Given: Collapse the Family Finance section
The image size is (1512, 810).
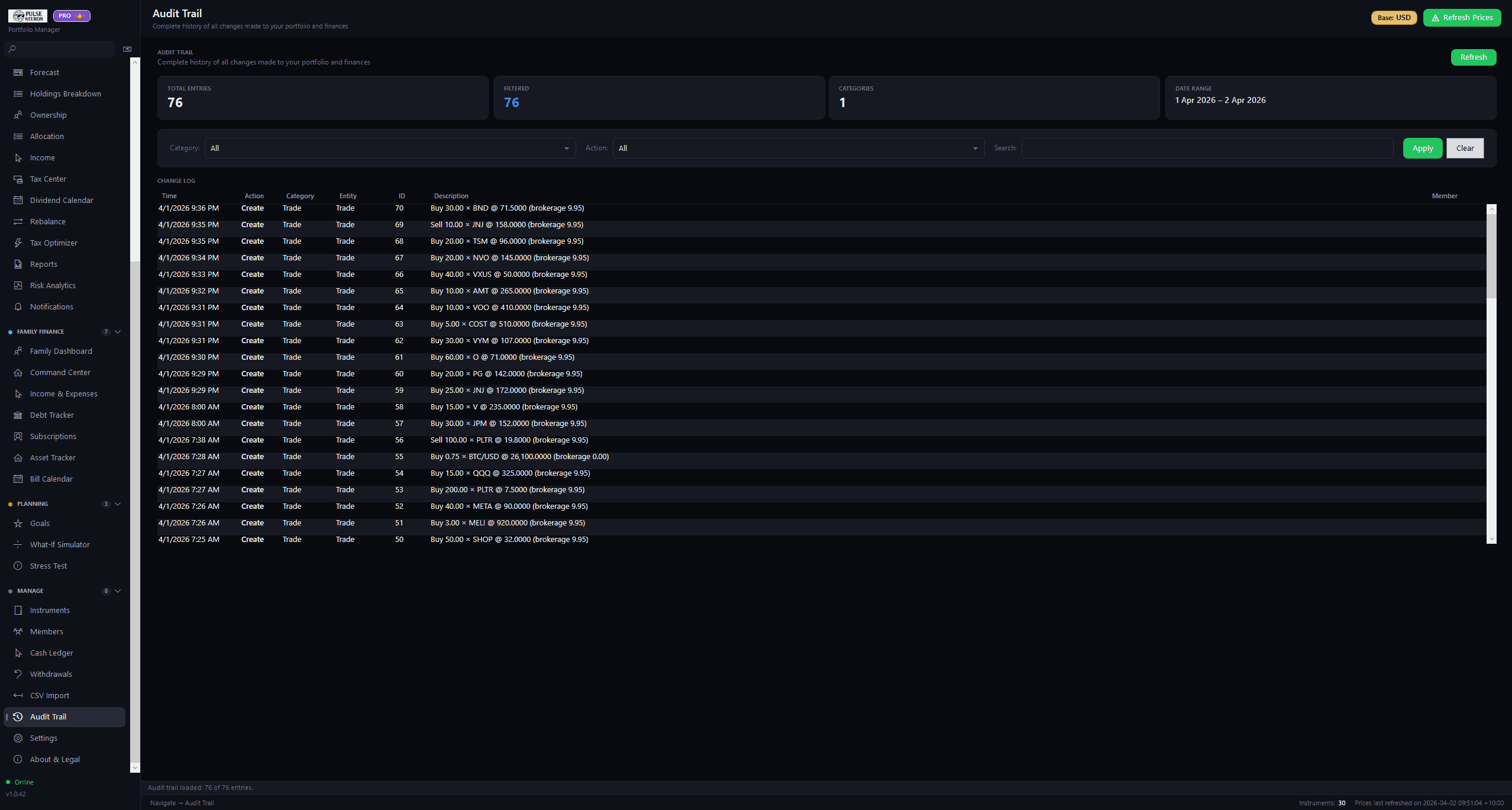Looking at the screenshot, I should [117, 331].
